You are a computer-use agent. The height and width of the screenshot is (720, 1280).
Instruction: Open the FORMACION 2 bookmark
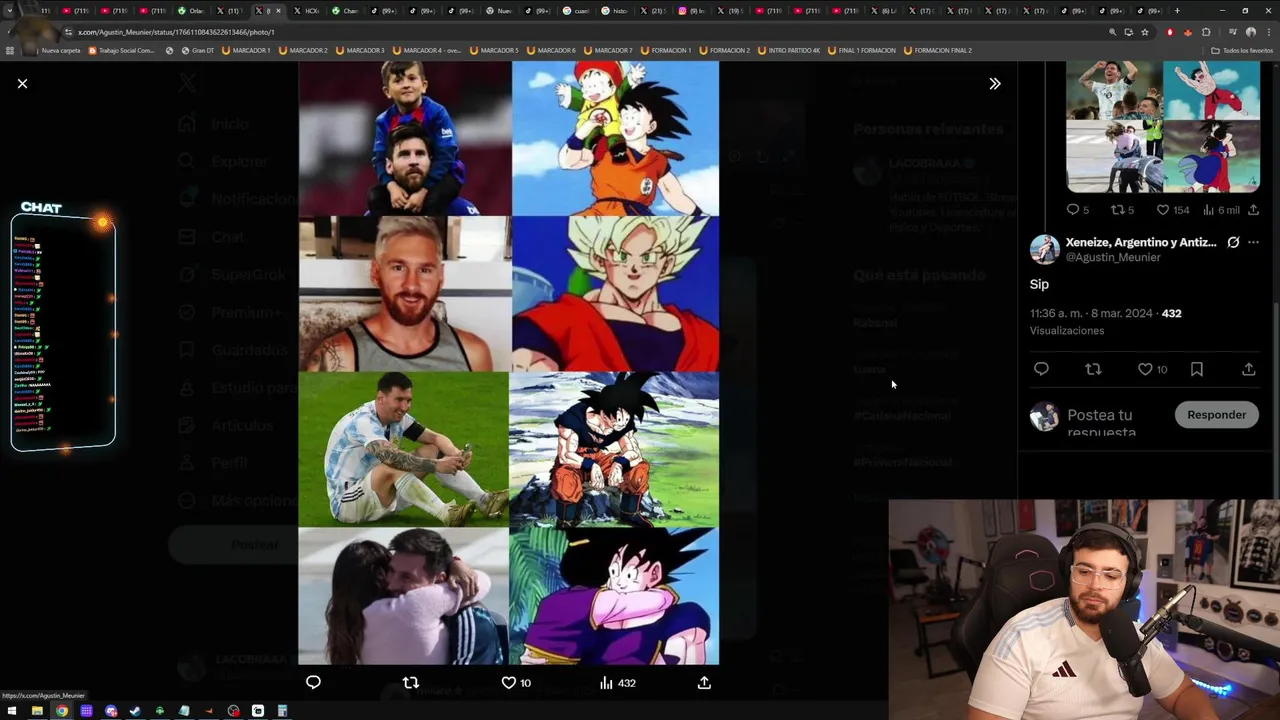725,50
